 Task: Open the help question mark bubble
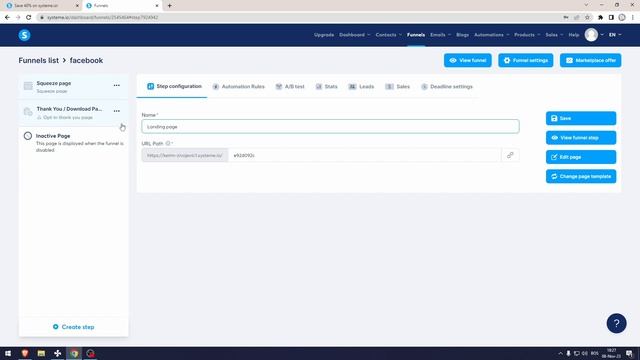point(616,323)
